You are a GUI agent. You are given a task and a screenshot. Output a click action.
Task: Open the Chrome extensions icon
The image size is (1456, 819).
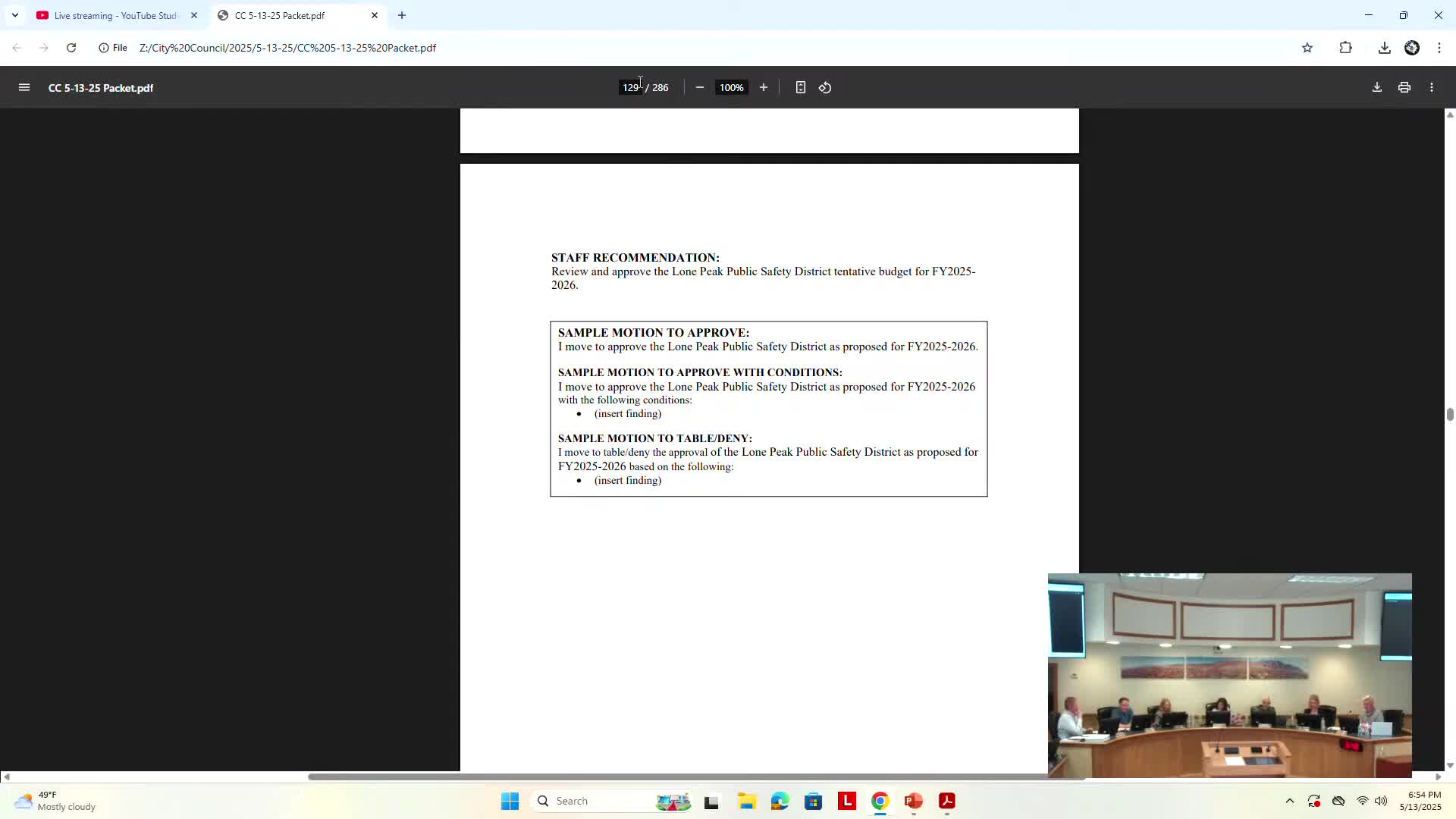tap(1346, 48)
